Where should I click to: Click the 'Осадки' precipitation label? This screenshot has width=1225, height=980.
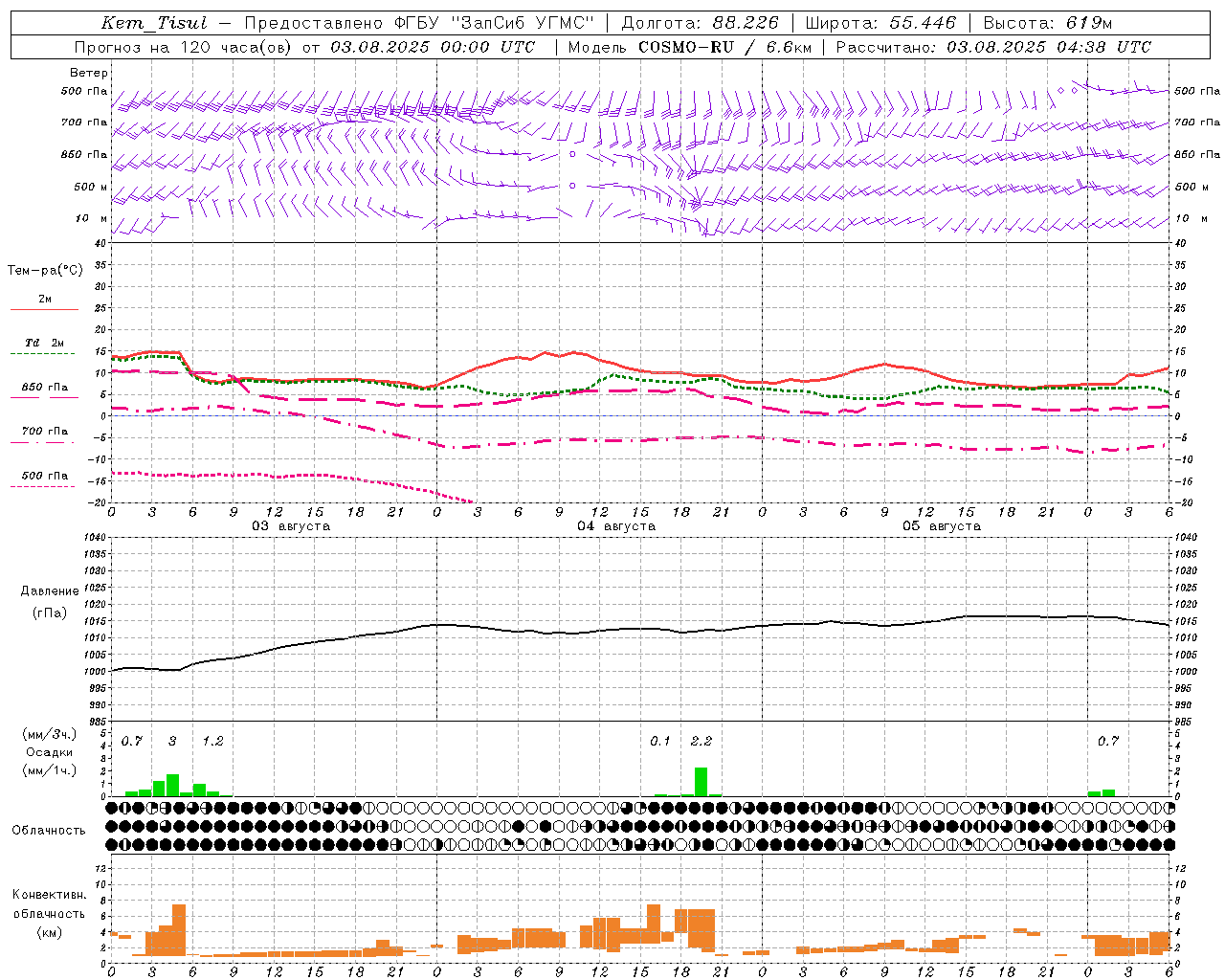coord(50,753)
